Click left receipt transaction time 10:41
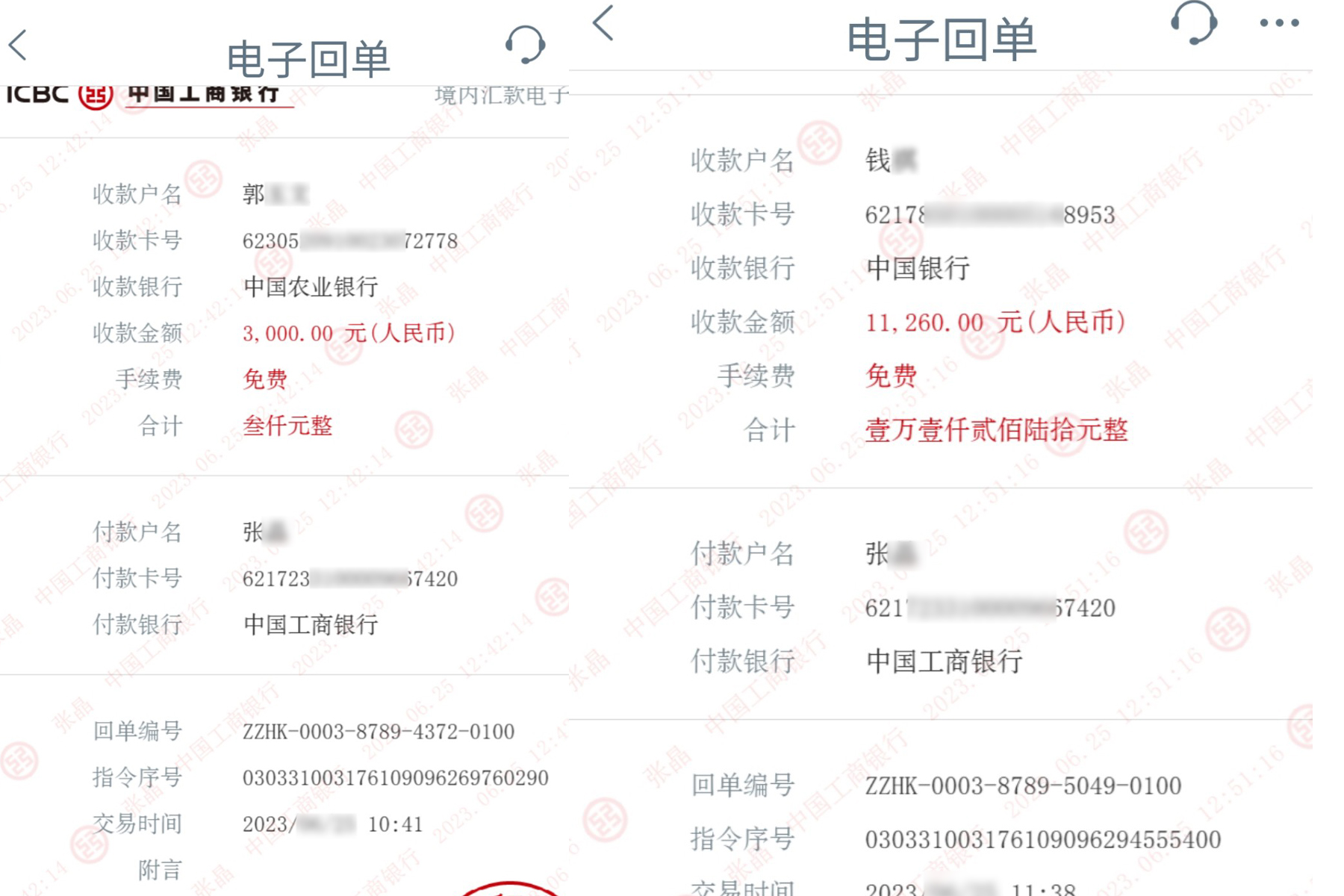The image size is (1344, 896). (395, 824)
